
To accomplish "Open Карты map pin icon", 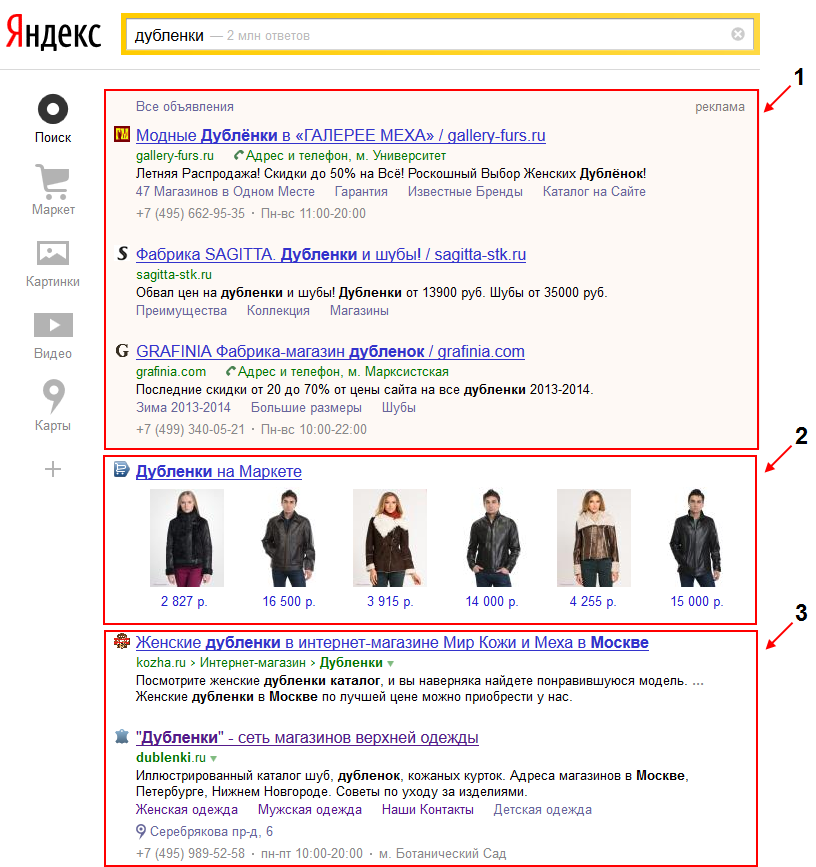I will 53,395.
